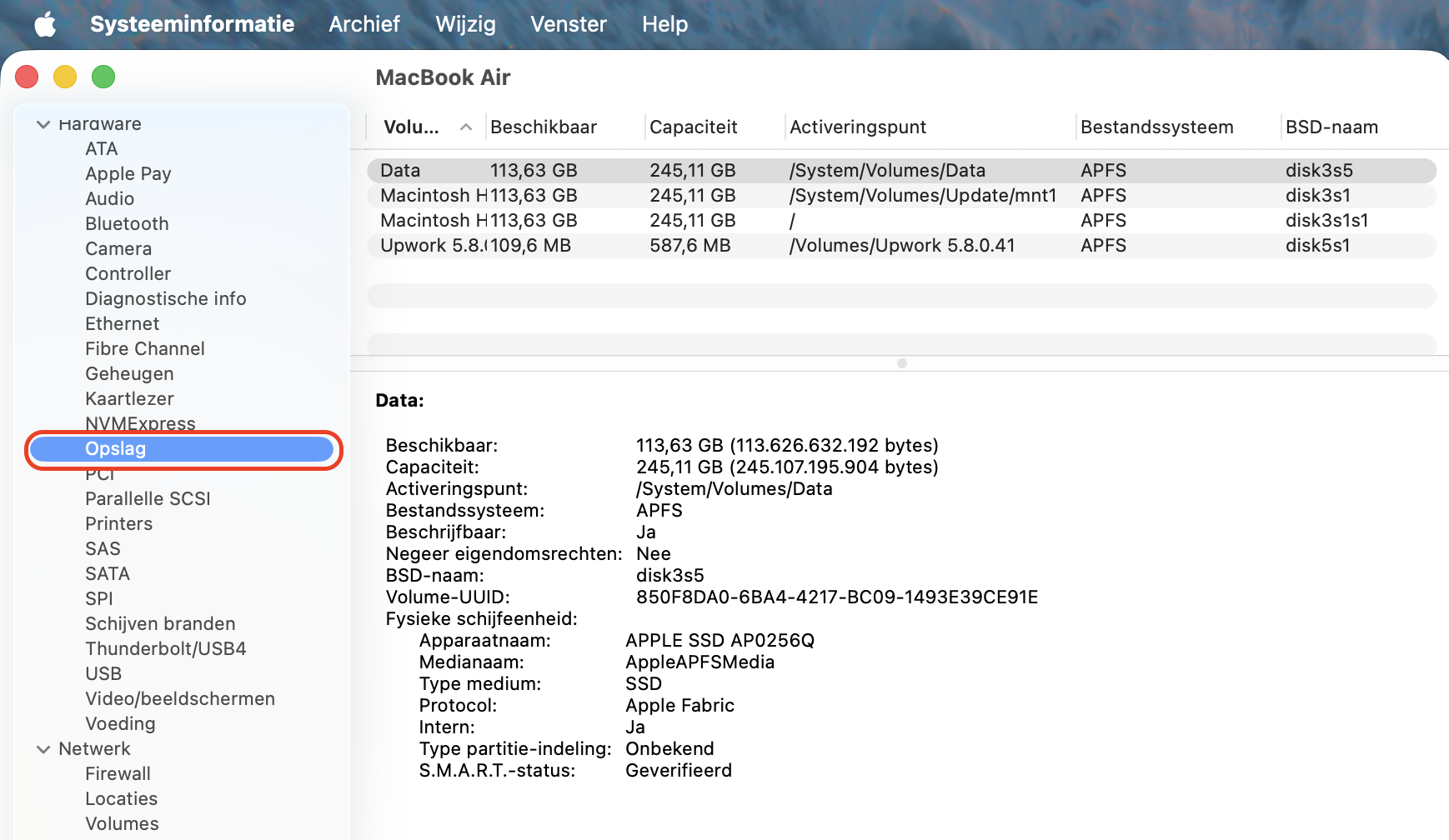Select Controller in the sidebar
The height and width of the screenshot is (840, 1449).
[128, 273]
